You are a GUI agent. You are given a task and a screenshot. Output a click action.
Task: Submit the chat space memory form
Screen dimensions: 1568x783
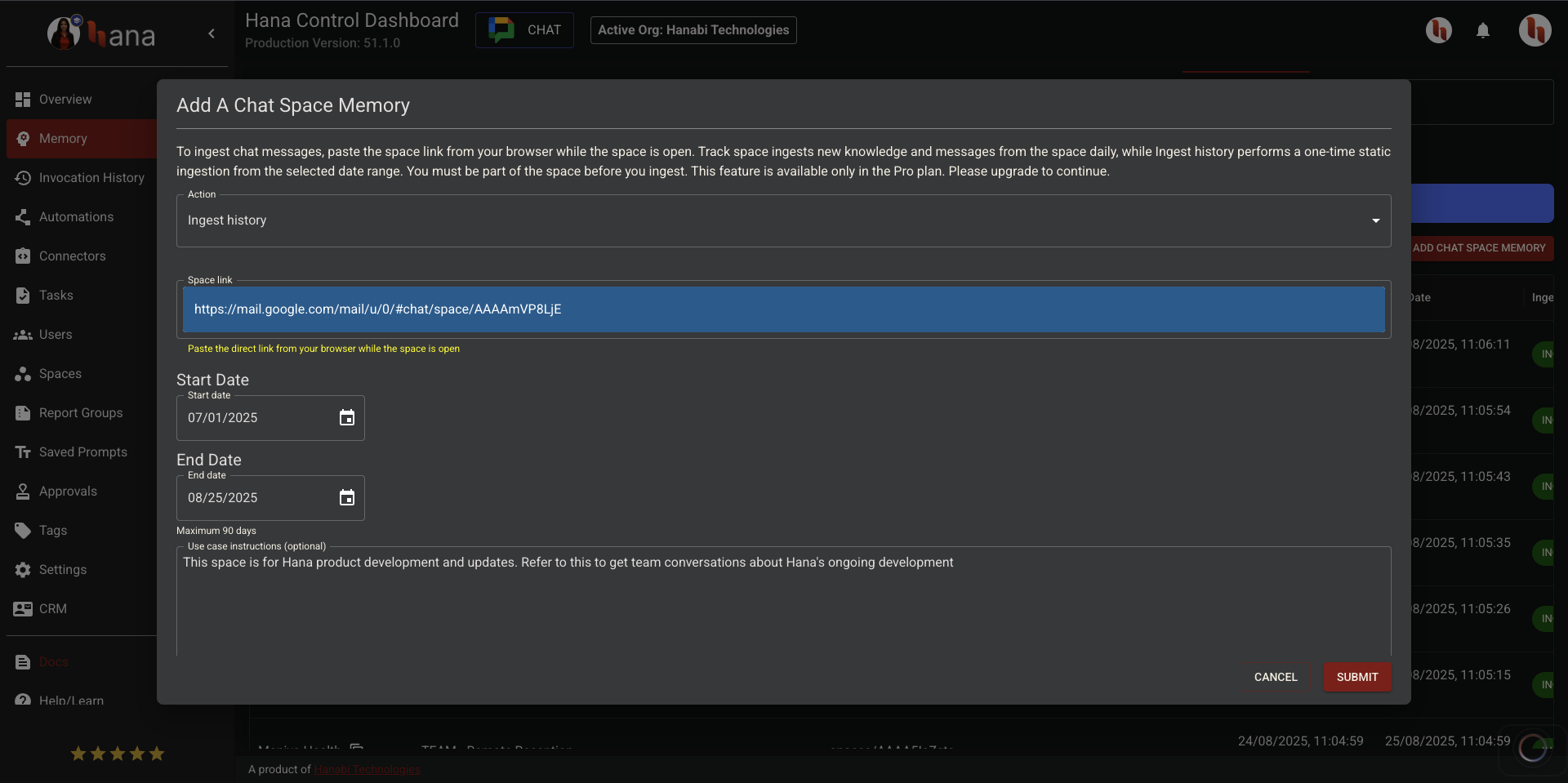coord(1357,677)
